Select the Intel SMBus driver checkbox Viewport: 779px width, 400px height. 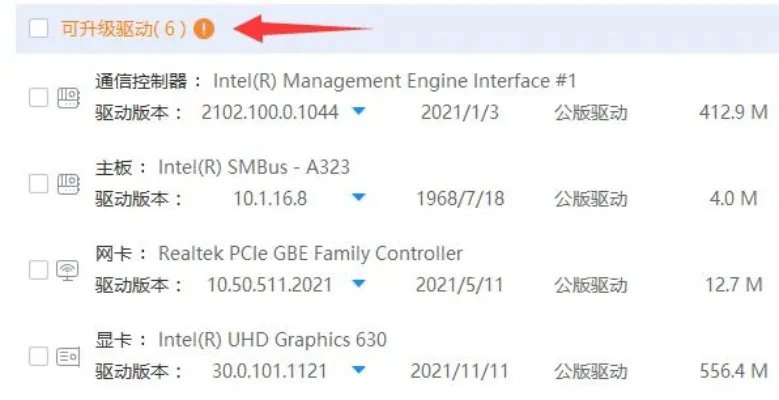coord(38,183)
